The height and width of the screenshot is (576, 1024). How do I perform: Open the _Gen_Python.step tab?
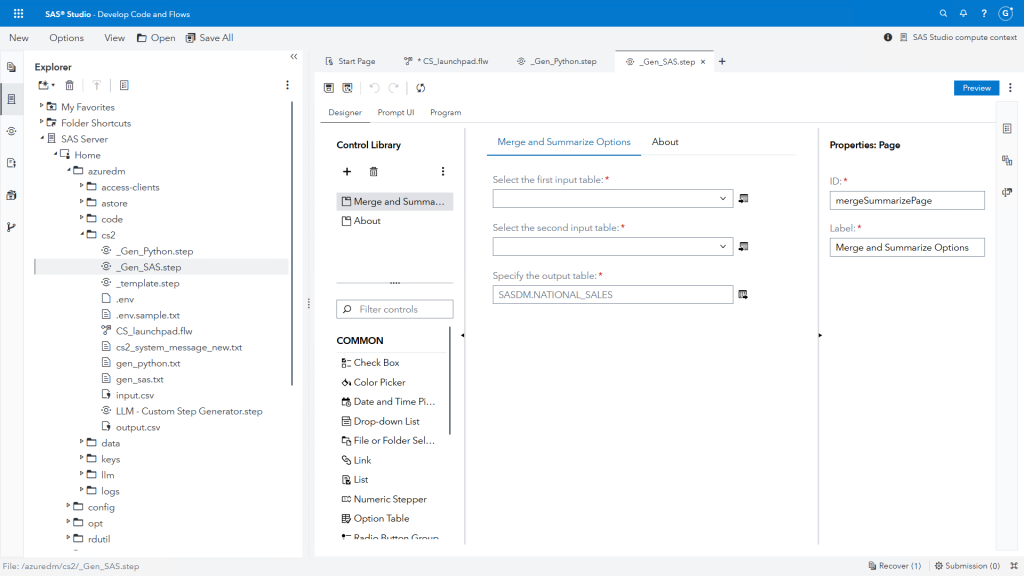(x=557, y=62)
